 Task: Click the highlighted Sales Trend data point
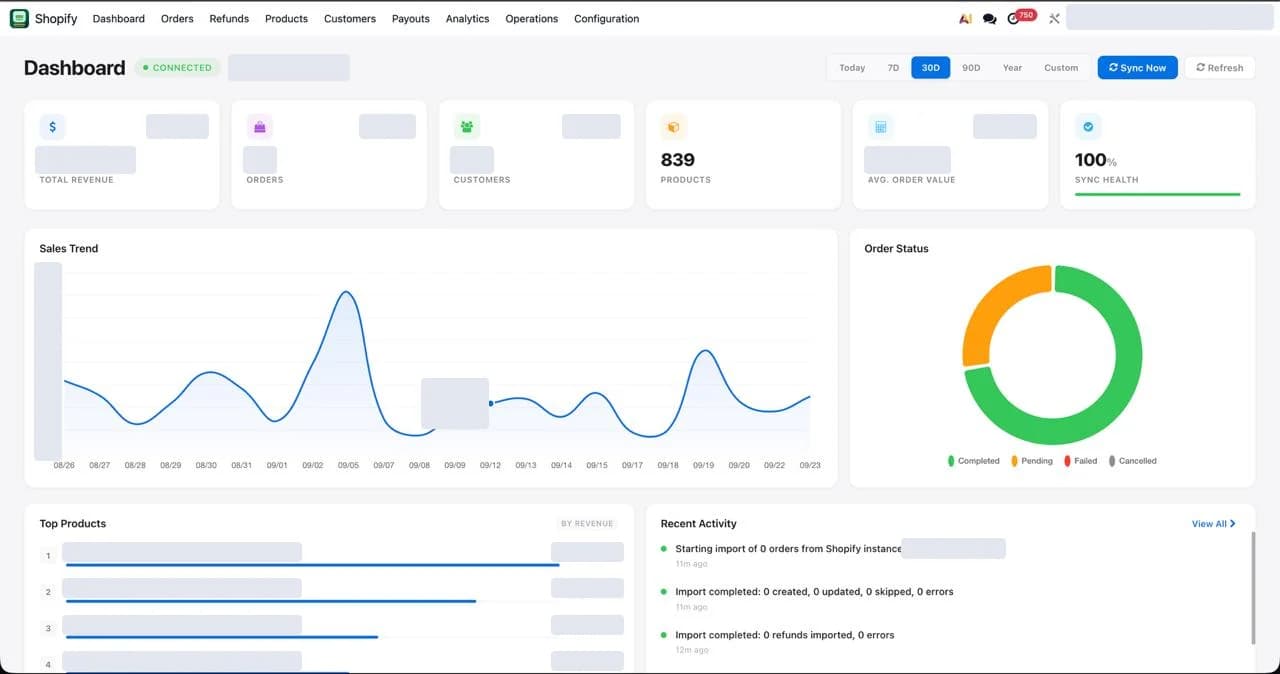pos(491,404)
